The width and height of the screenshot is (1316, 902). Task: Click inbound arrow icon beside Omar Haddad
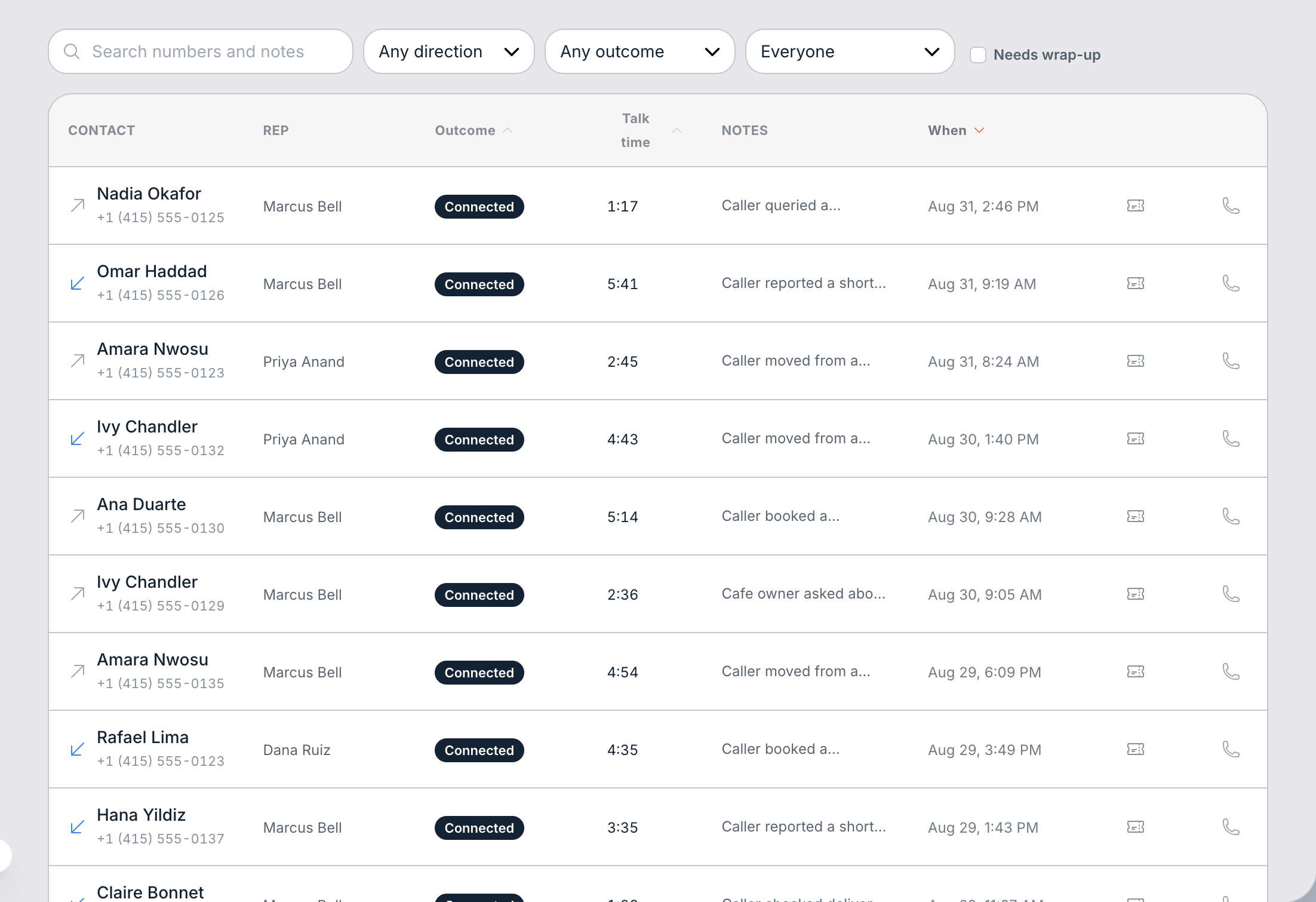(x=78, y=283)
